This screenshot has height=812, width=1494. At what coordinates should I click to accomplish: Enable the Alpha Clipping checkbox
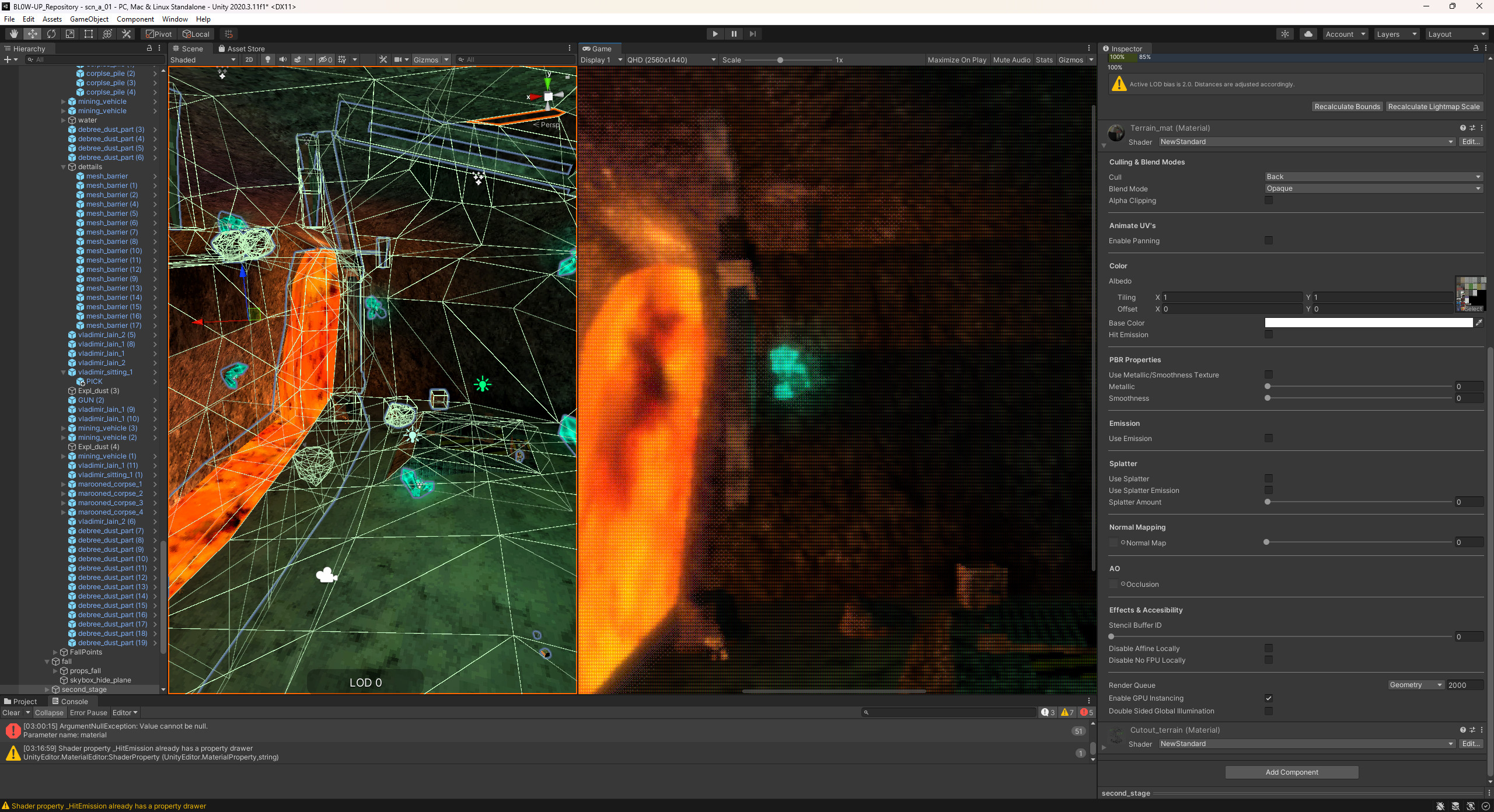point(1269,200)
